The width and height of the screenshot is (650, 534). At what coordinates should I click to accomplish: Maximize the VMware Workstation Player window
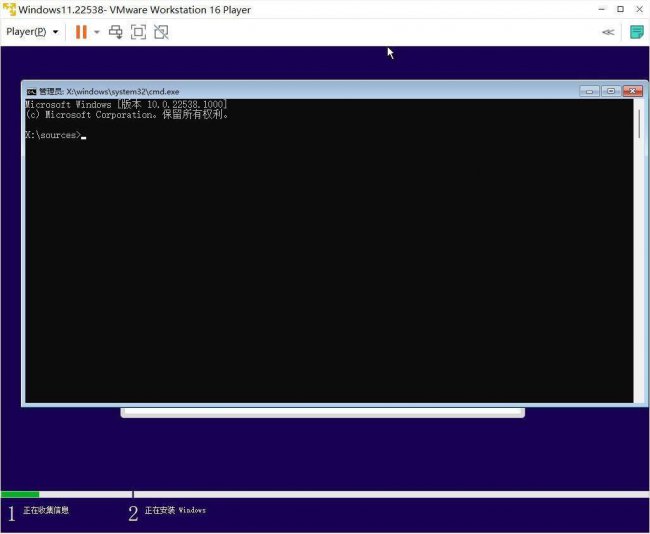[x=621, y=9]
